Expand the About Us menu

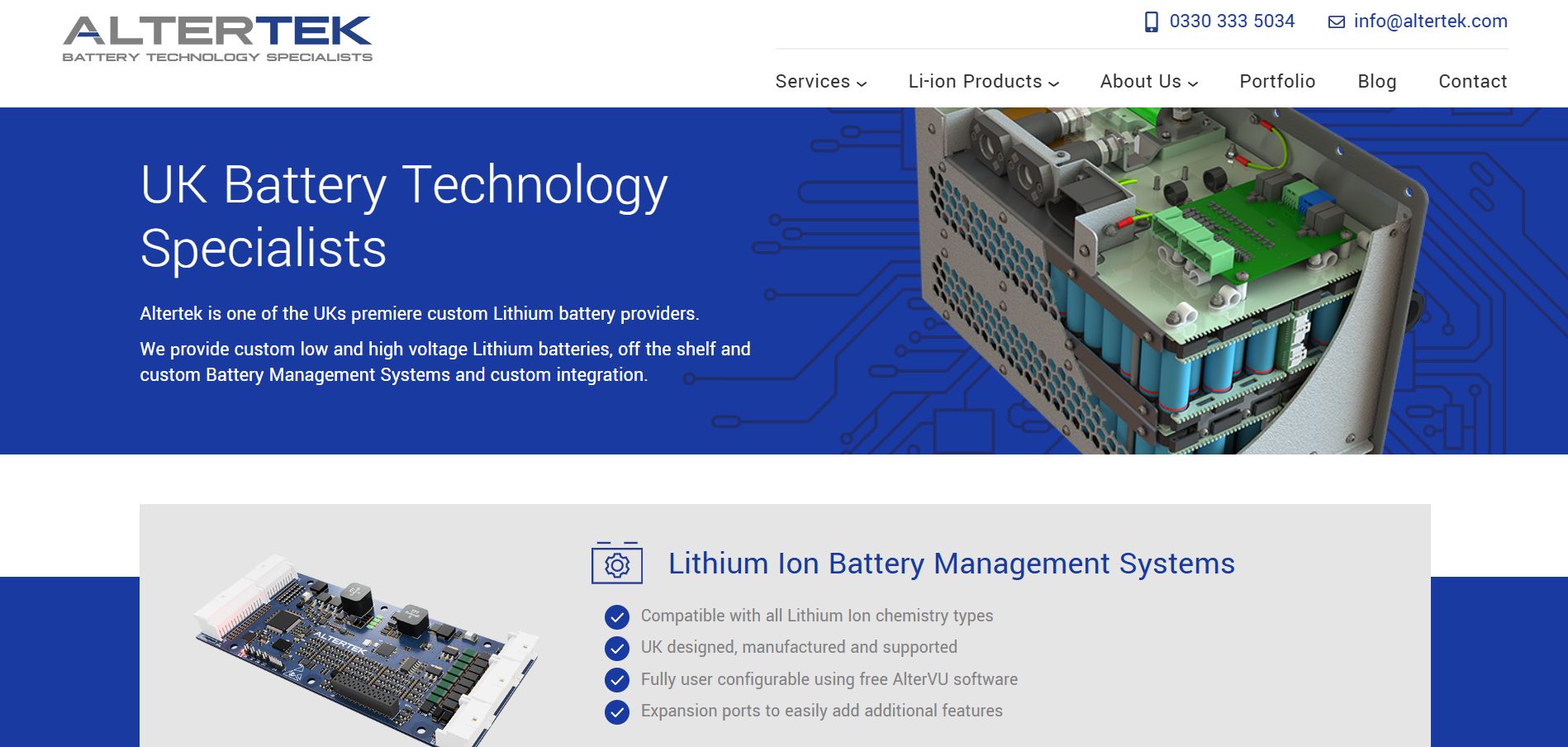[x=1148, y=82]
